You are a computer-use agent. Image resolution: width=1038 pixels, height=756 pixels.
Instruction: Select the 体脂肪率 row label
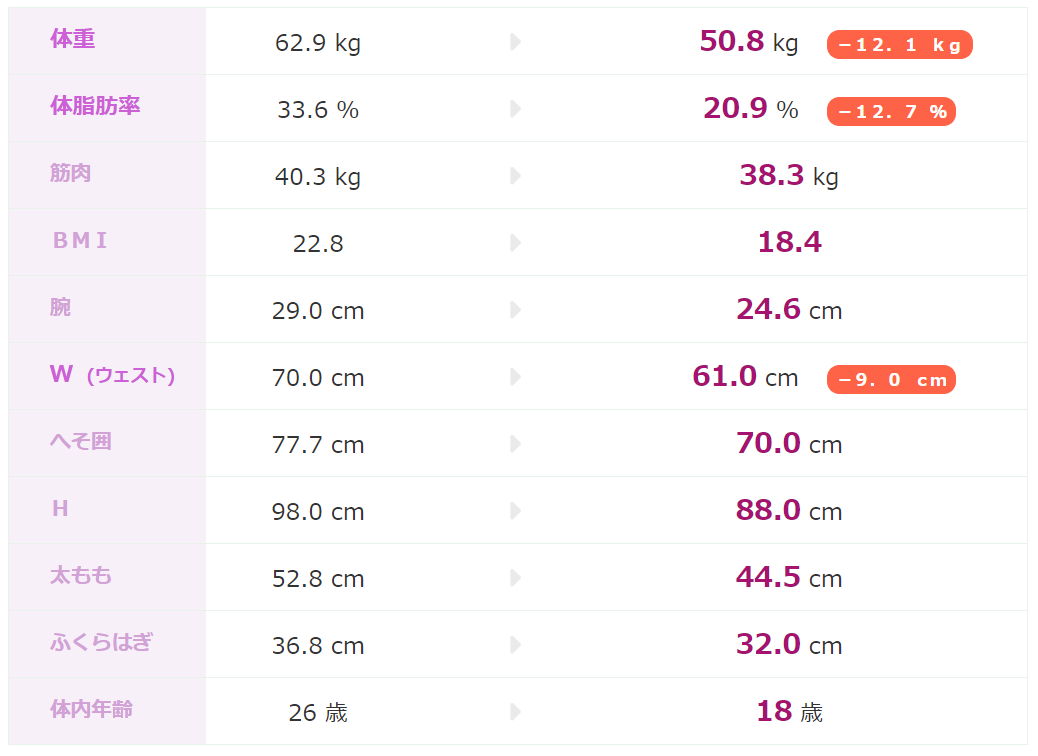point(95,106)
